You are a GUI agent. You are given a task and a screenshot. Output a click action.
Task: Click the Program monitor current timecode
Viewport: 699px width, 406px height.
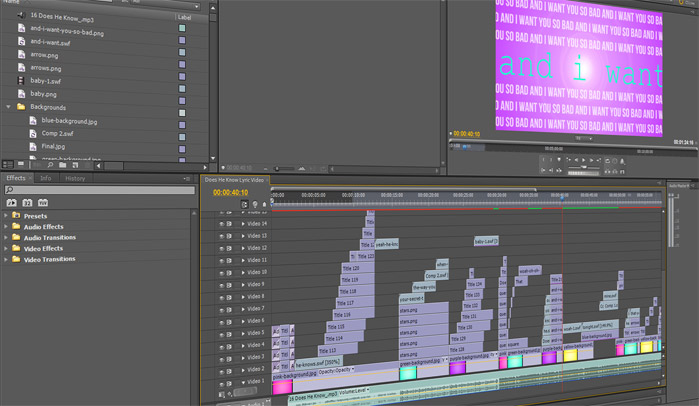[466, 134]
